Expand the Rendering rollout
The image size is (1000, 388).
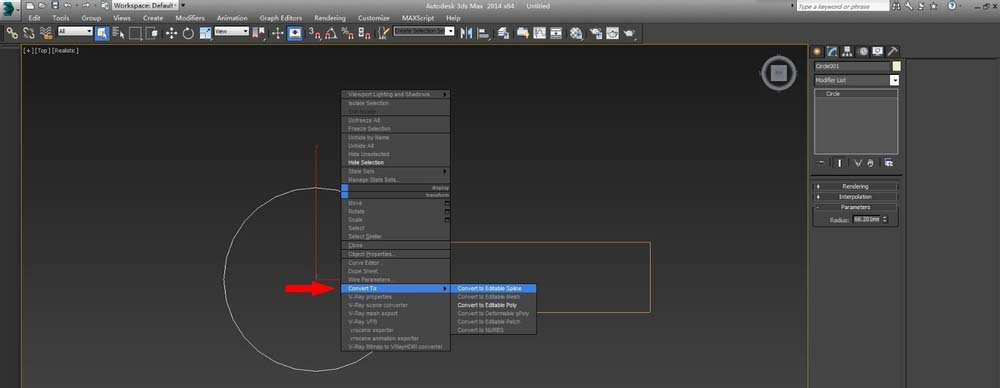[x=855, y=186]
